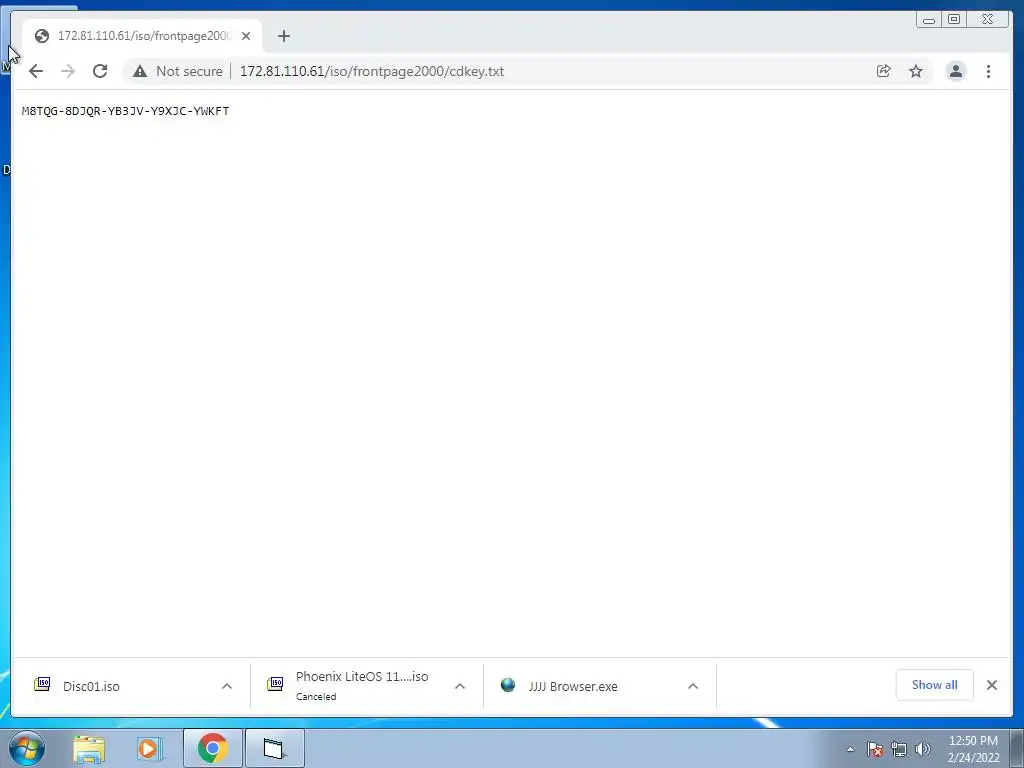The image size is (1024, 768).
Task: Click the address bar URL
Action: 372,71
